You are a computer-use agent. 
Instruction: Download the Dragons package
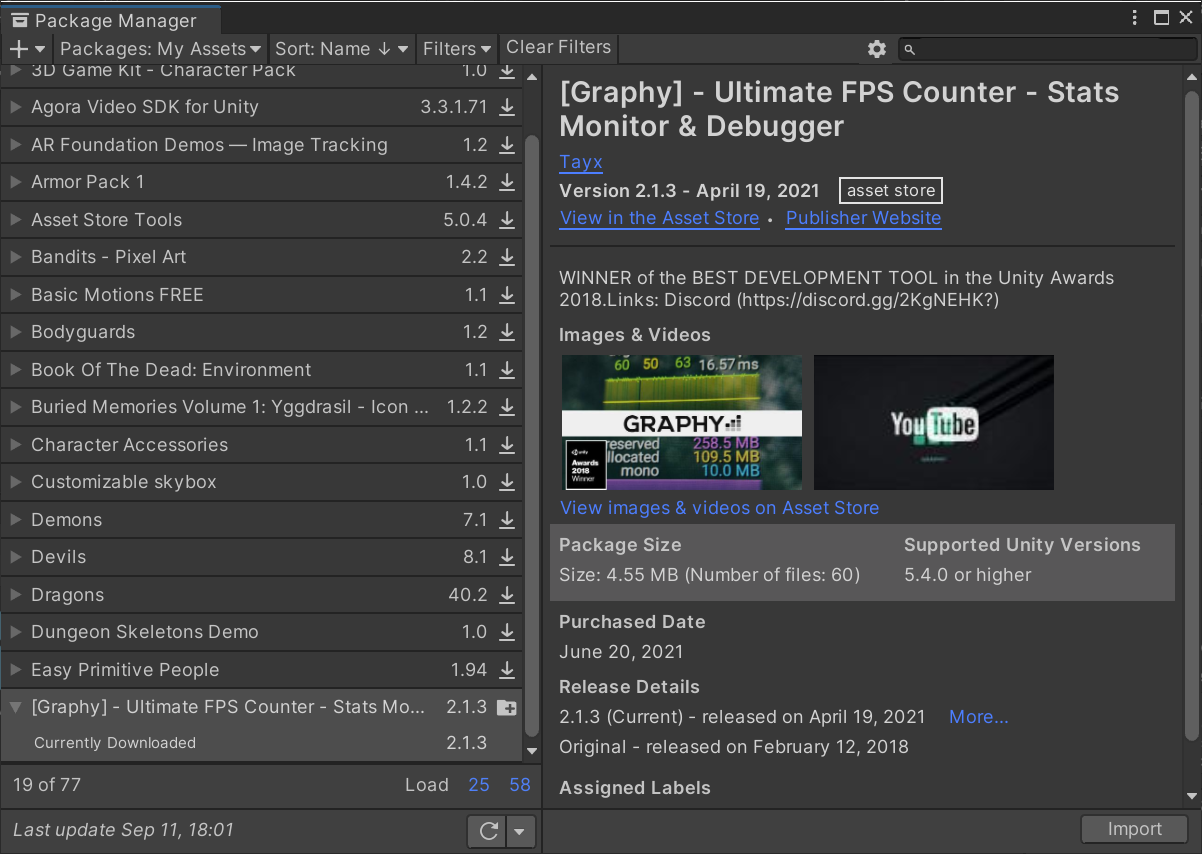[x=507, y=595]
